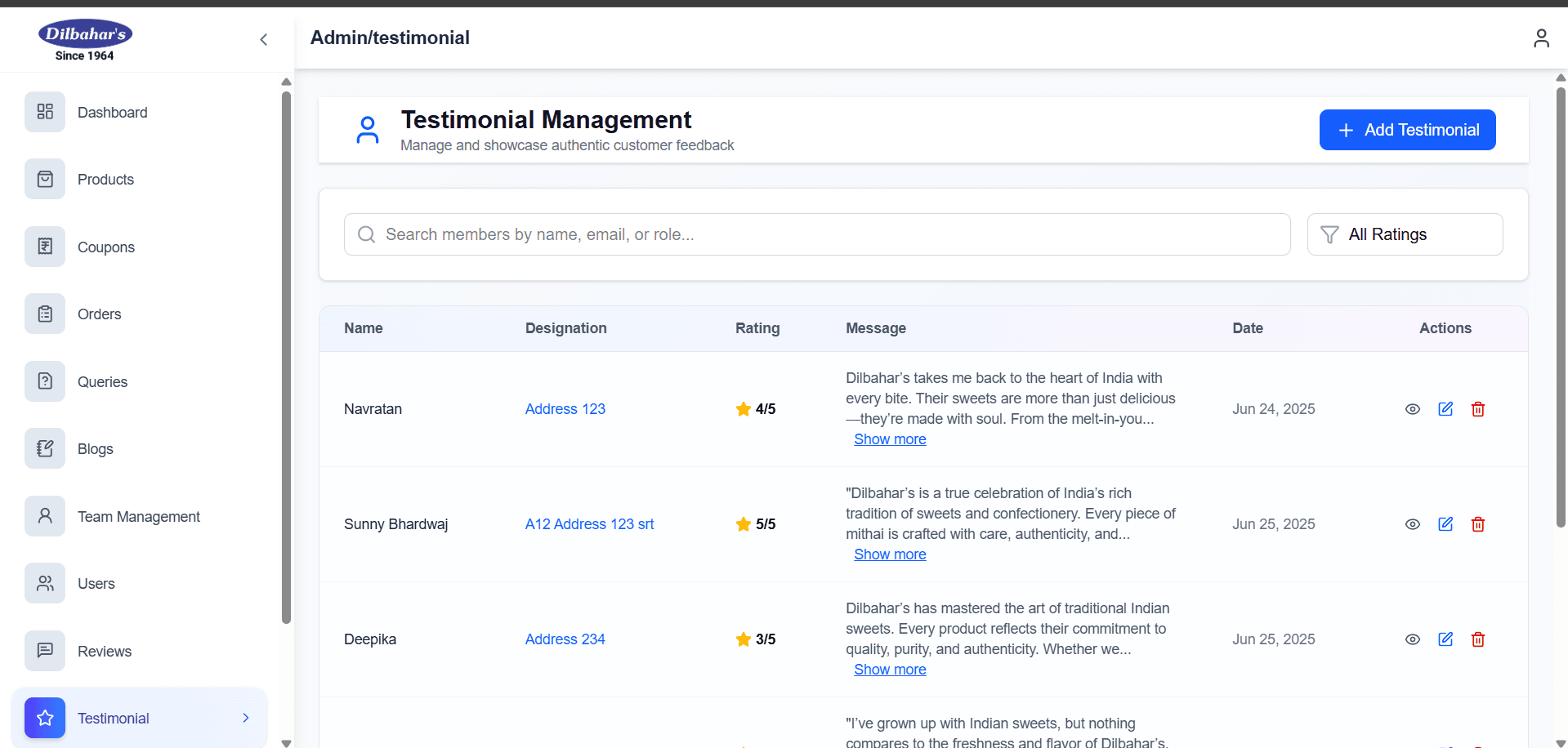Go to Dashboard menu item

(x=140, y=112)
